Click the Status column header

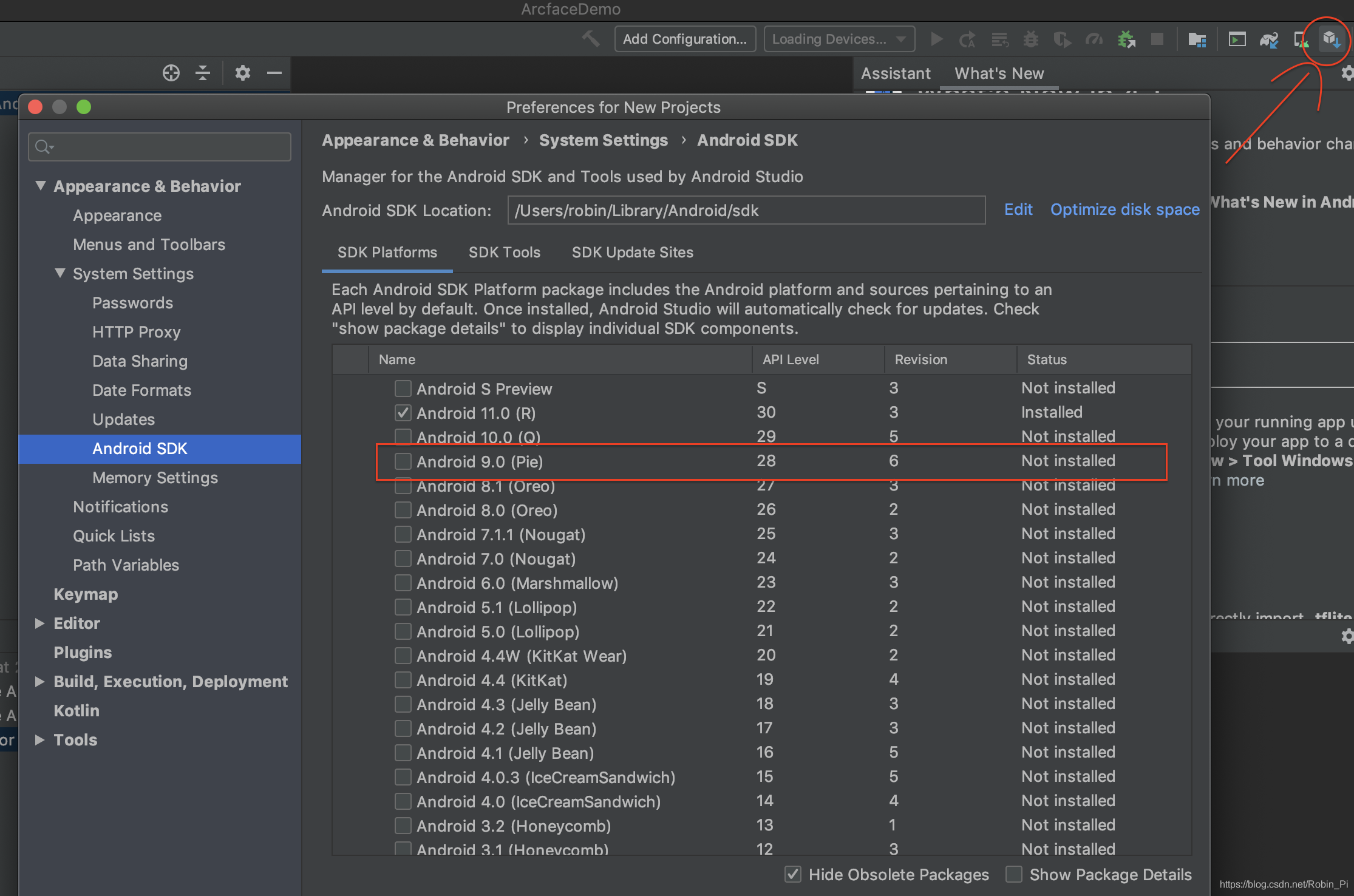[1104, 359]
